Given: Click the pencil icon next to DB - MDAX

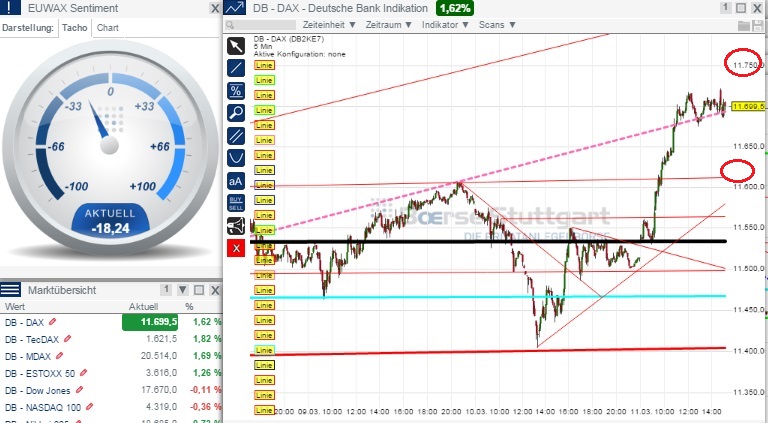Looking at the screenshot, I should coord(60,356).
